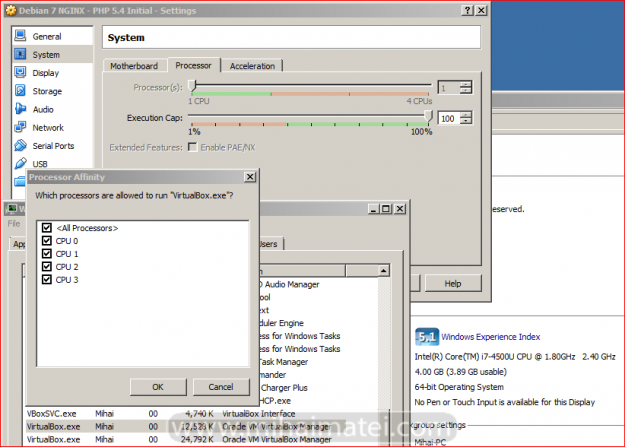Viewport: 625px width, 447px height.
Task: Maximize the Task Manager window
Action: (x=386, y=209)
